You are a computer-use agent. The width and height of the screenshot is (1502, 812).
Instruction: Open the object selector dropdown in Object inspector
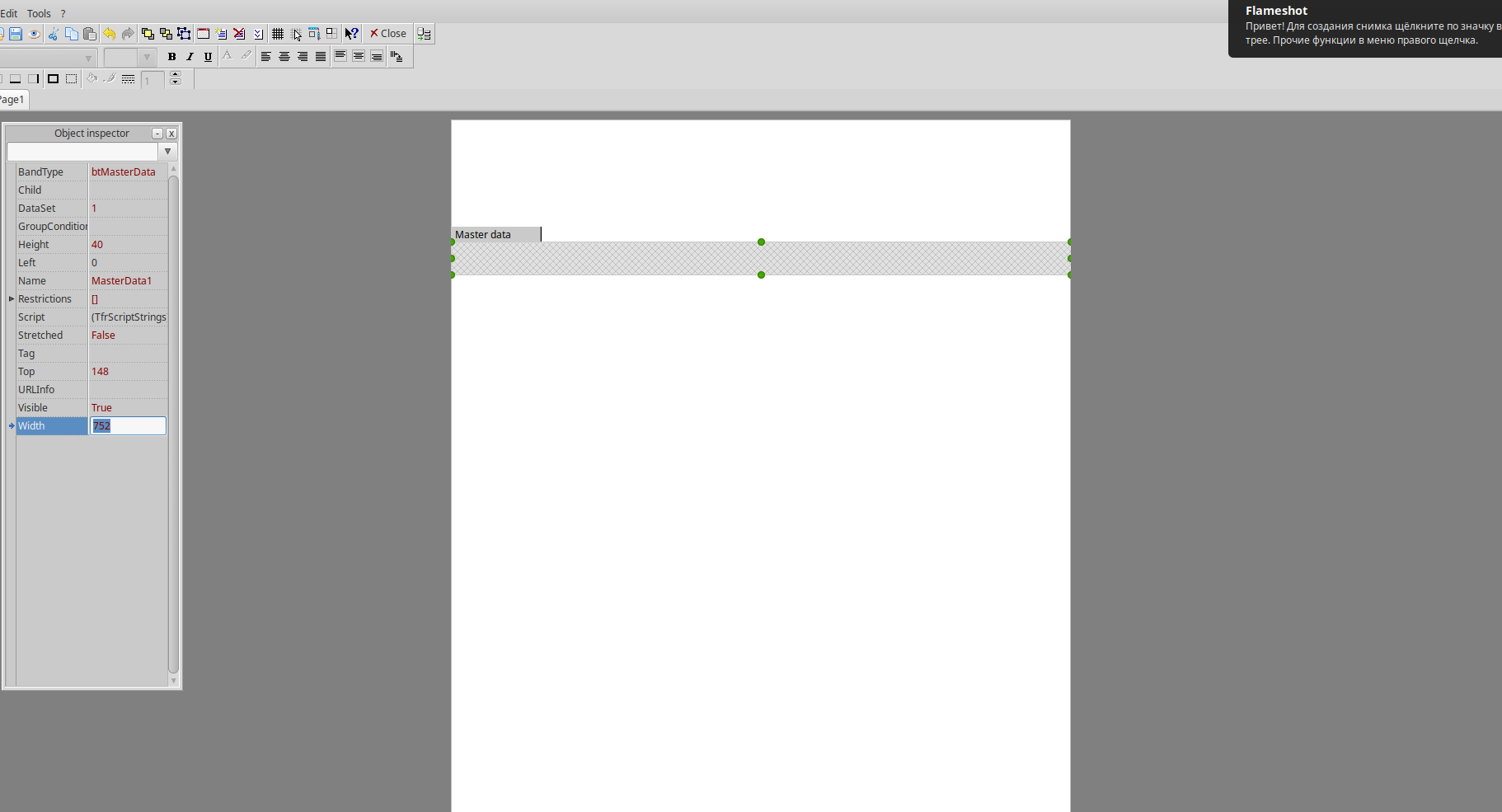click(167, 152)
